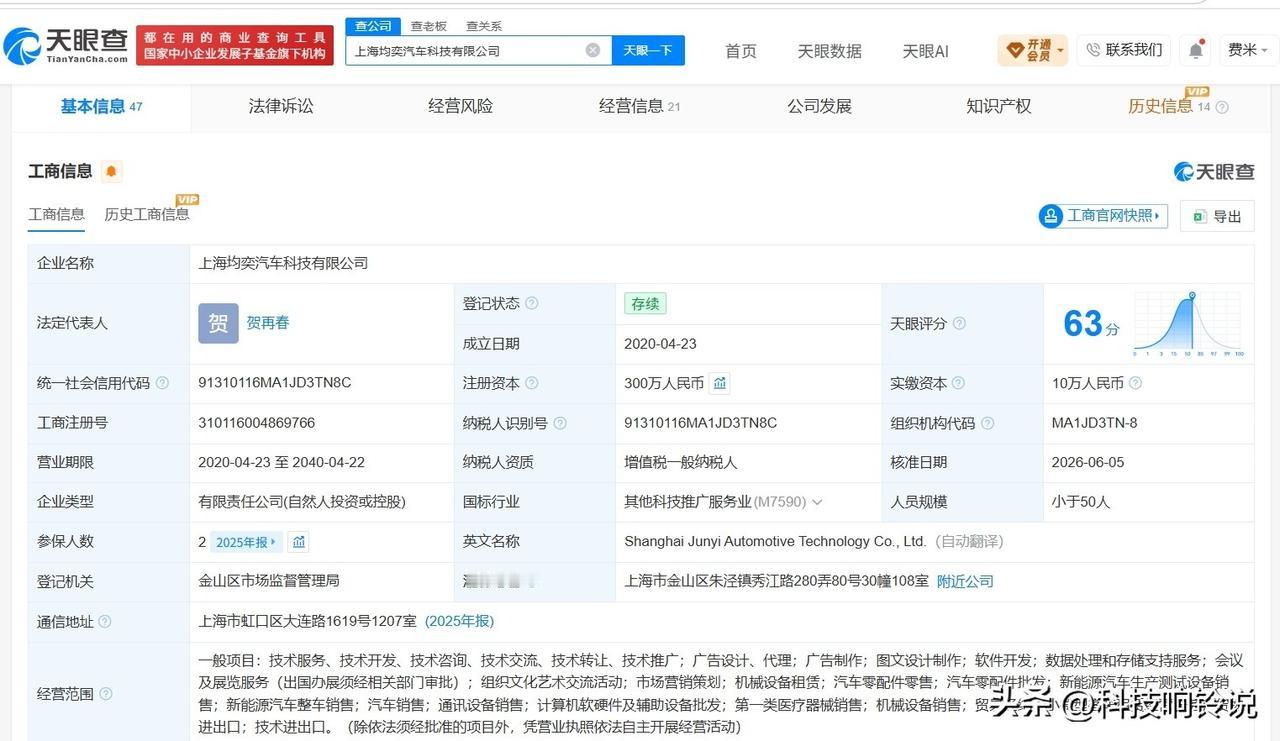
Task: Open 基本信息 tab
Action: click(101, 106)
